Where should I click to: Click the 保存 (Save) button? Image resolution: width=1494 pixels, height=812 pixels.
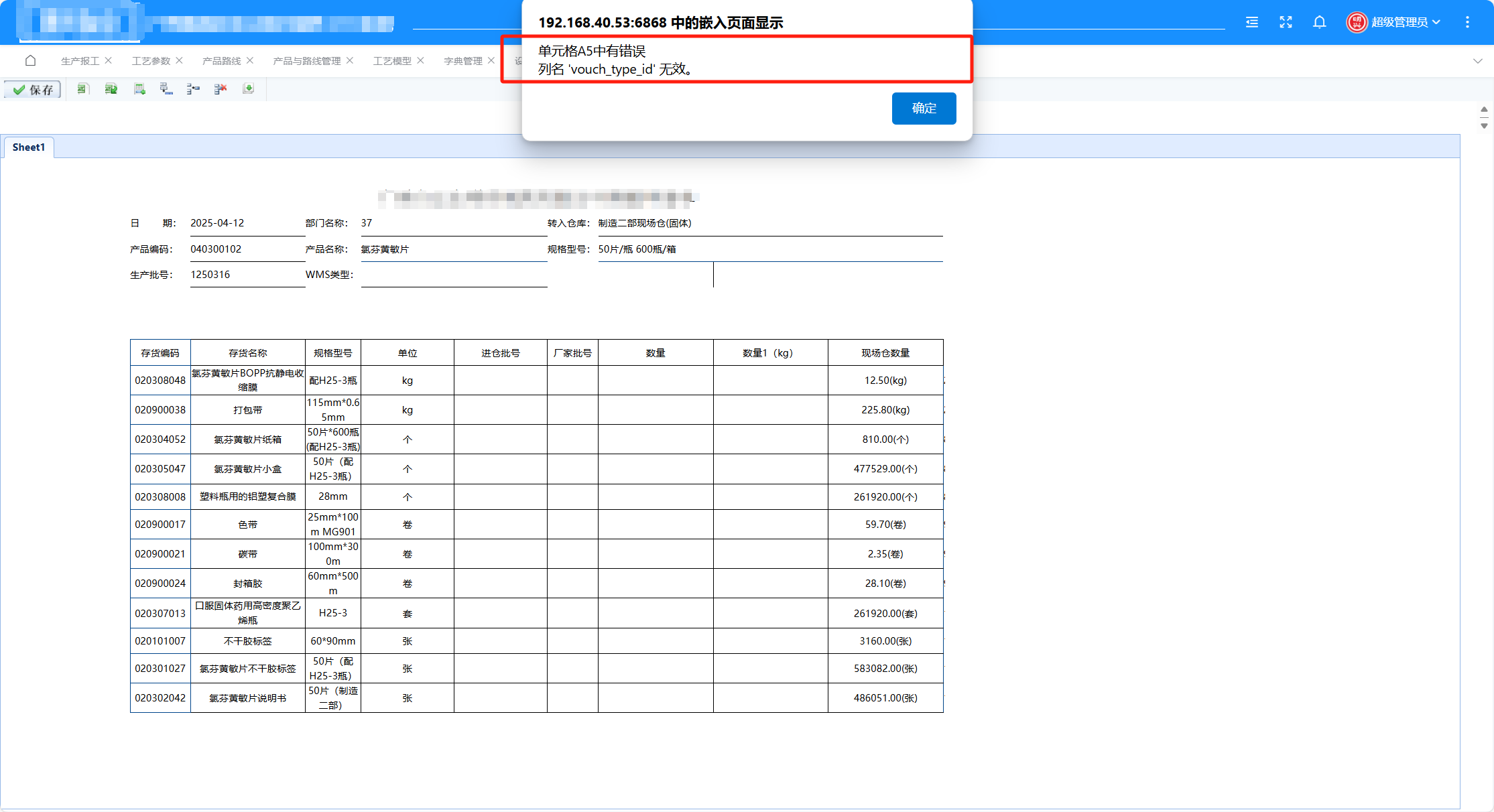click(33, 89)
